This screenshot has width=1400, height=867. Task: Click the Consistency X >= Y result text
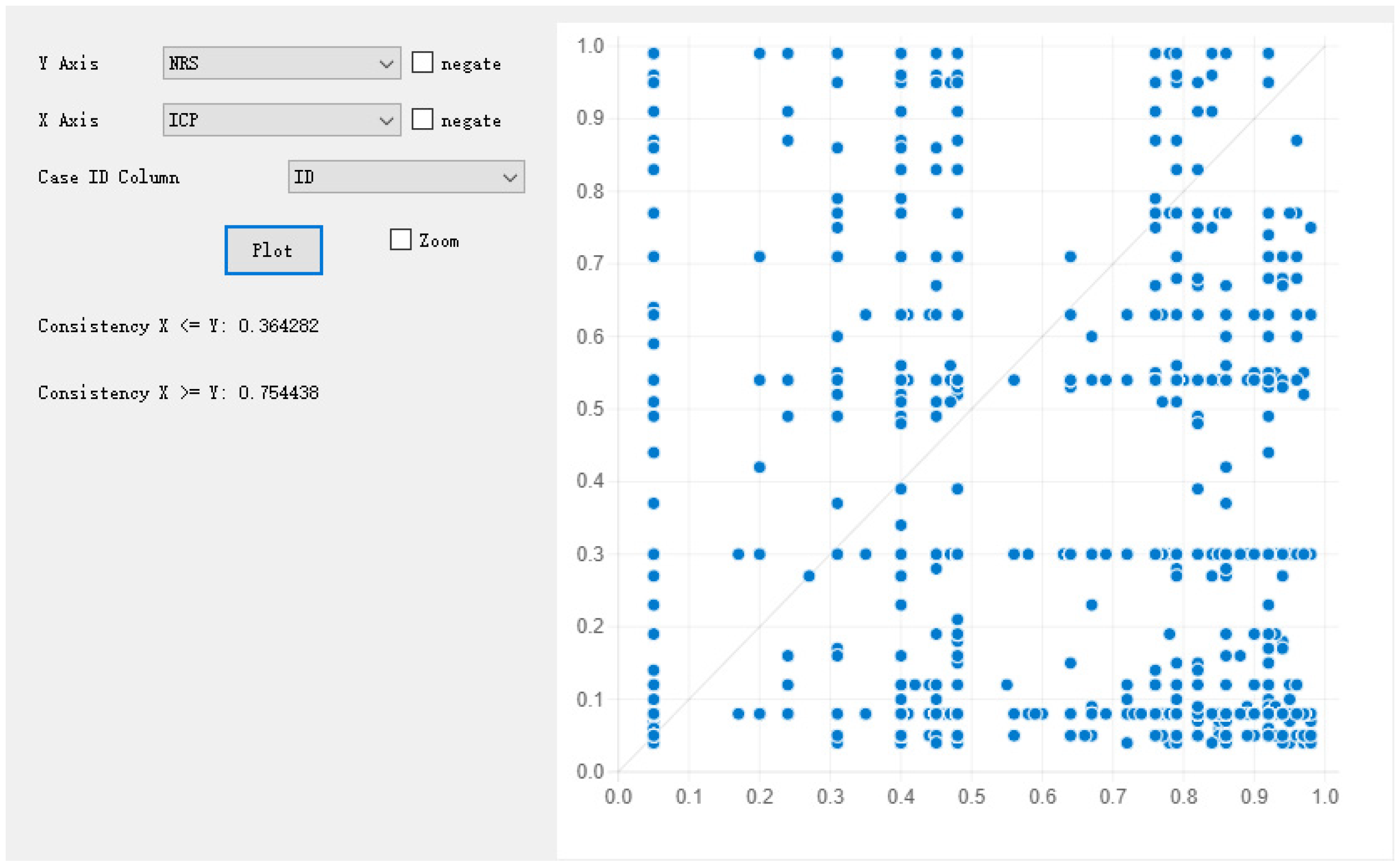pyautogui.click(x=178, y=393)
